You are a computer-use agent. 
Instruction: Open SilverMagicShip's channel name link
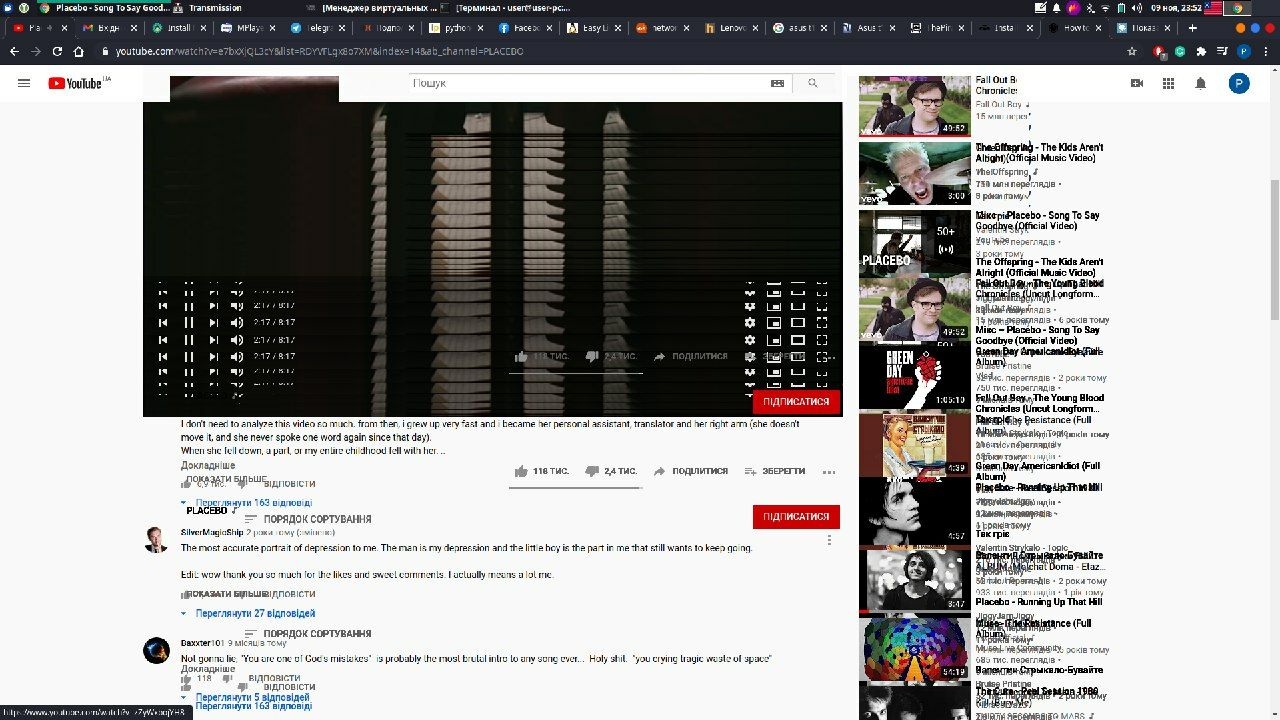212,533
